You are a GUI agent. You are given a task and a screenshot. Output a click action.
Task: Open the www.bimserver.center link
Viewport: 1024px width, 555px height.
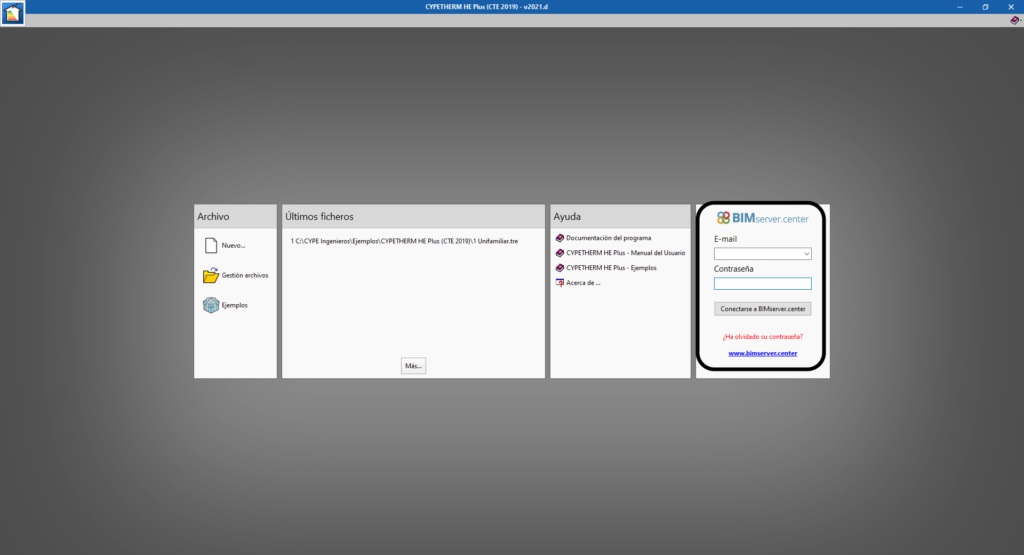[x=763, y=353]
